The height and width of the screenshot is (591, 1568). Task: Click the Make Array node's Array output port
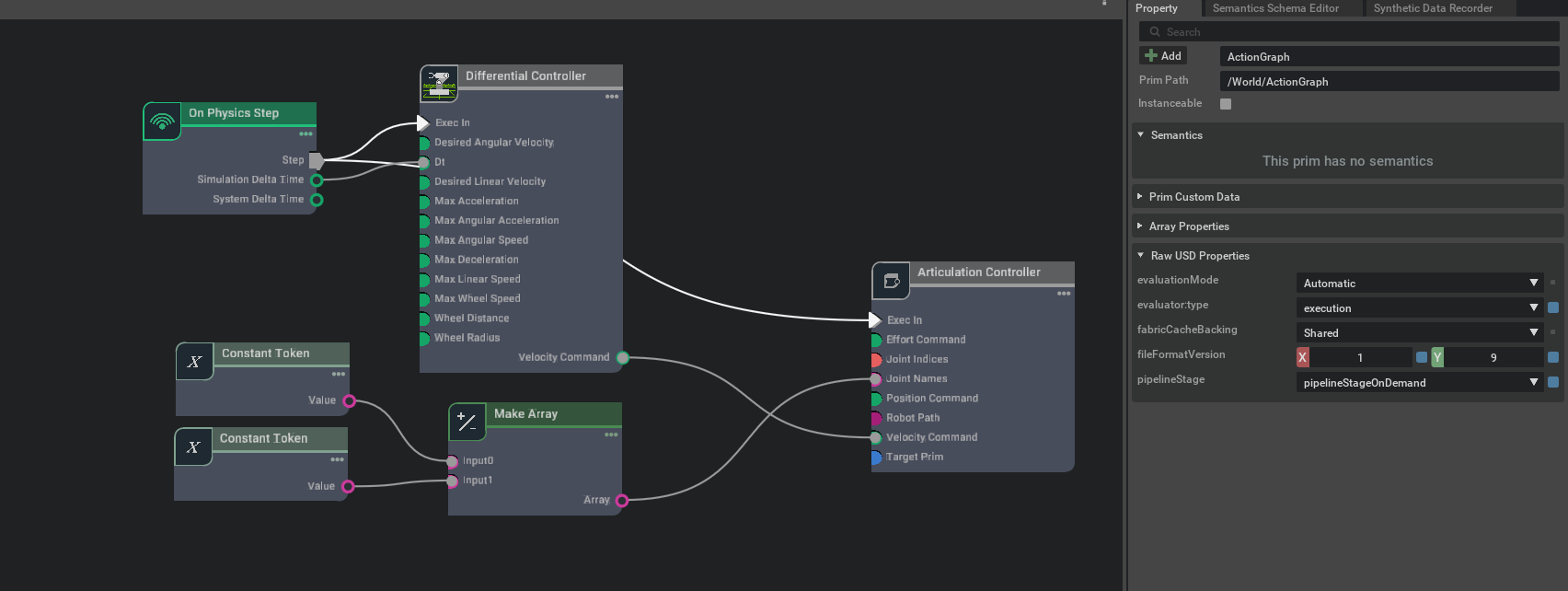pyautogui.click(x=622, y=501)
